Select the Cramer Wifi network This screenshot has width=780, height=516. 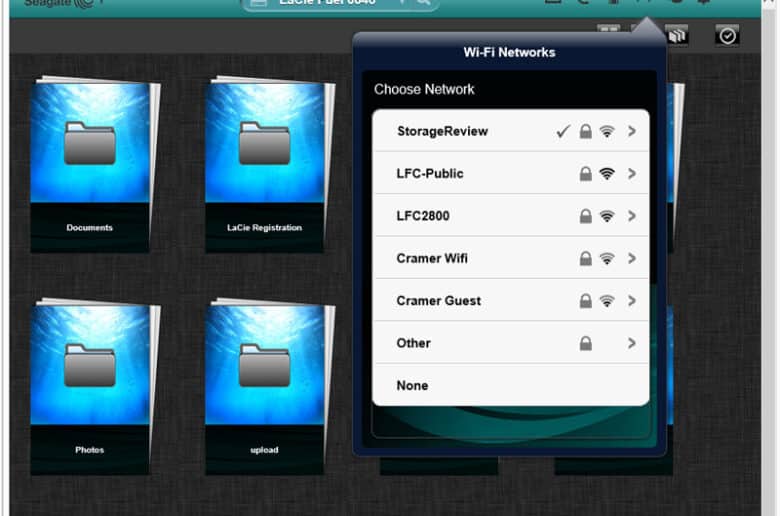coord(510,258)
